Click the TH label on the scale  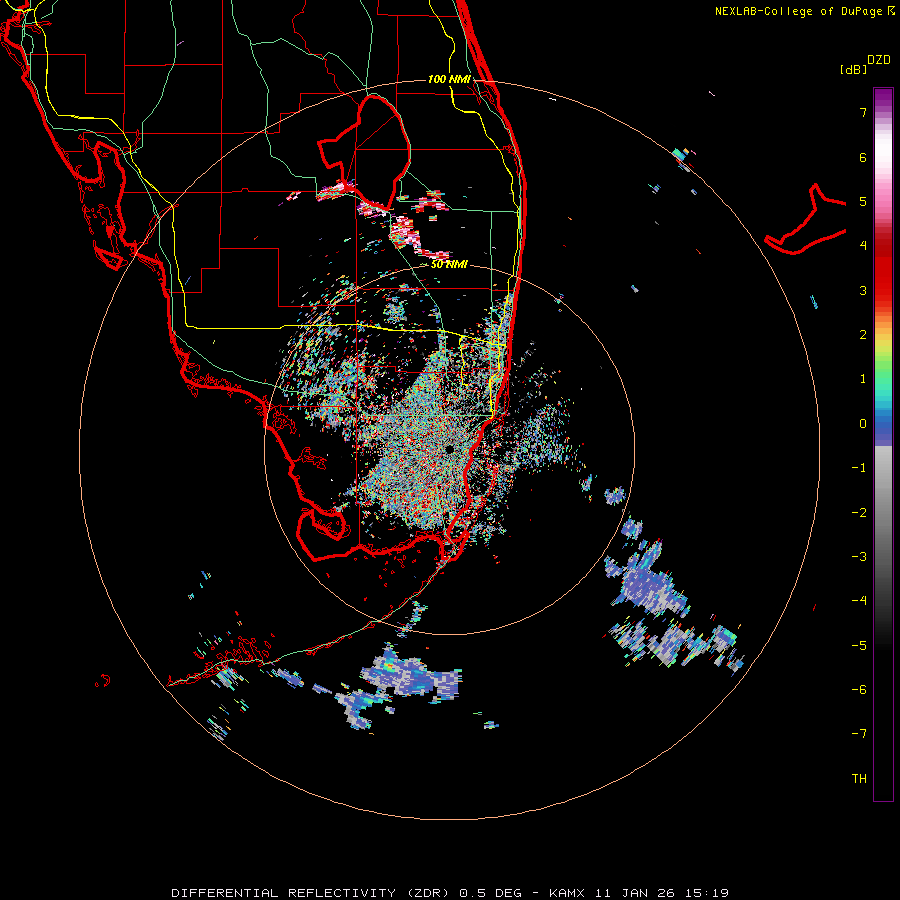point(859,779)
